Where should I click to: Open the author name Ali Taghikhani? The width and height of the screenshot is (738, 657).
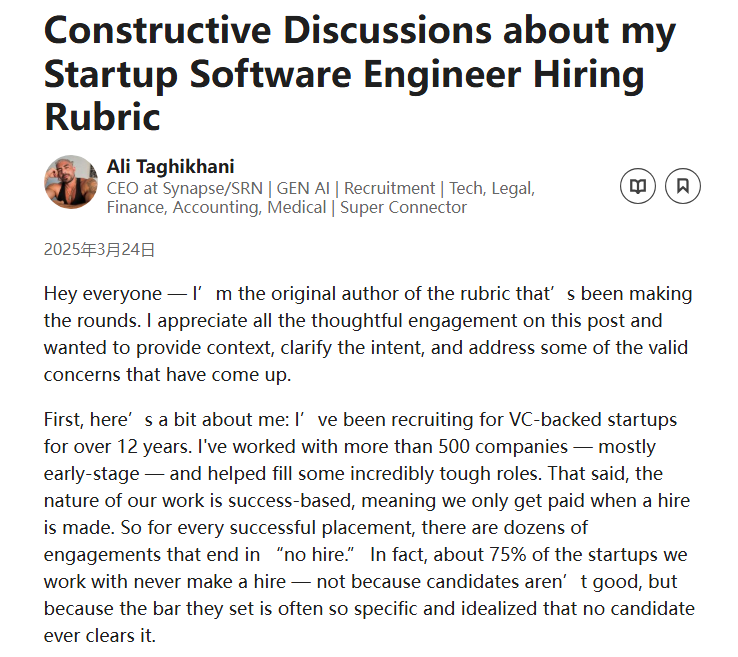click(170, 167)
